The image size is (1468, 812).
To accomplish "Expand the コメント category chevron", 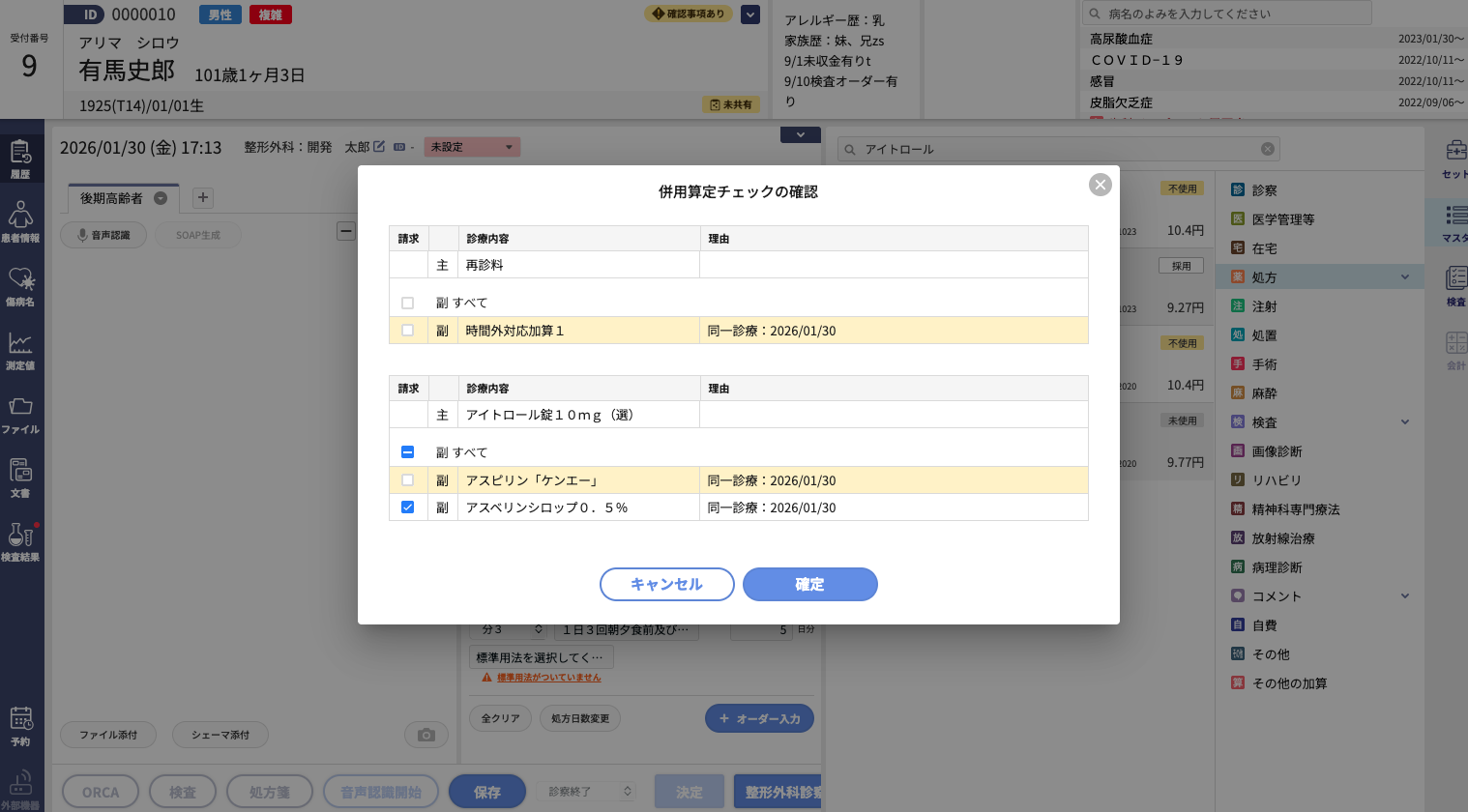I will click(1405, 596).
